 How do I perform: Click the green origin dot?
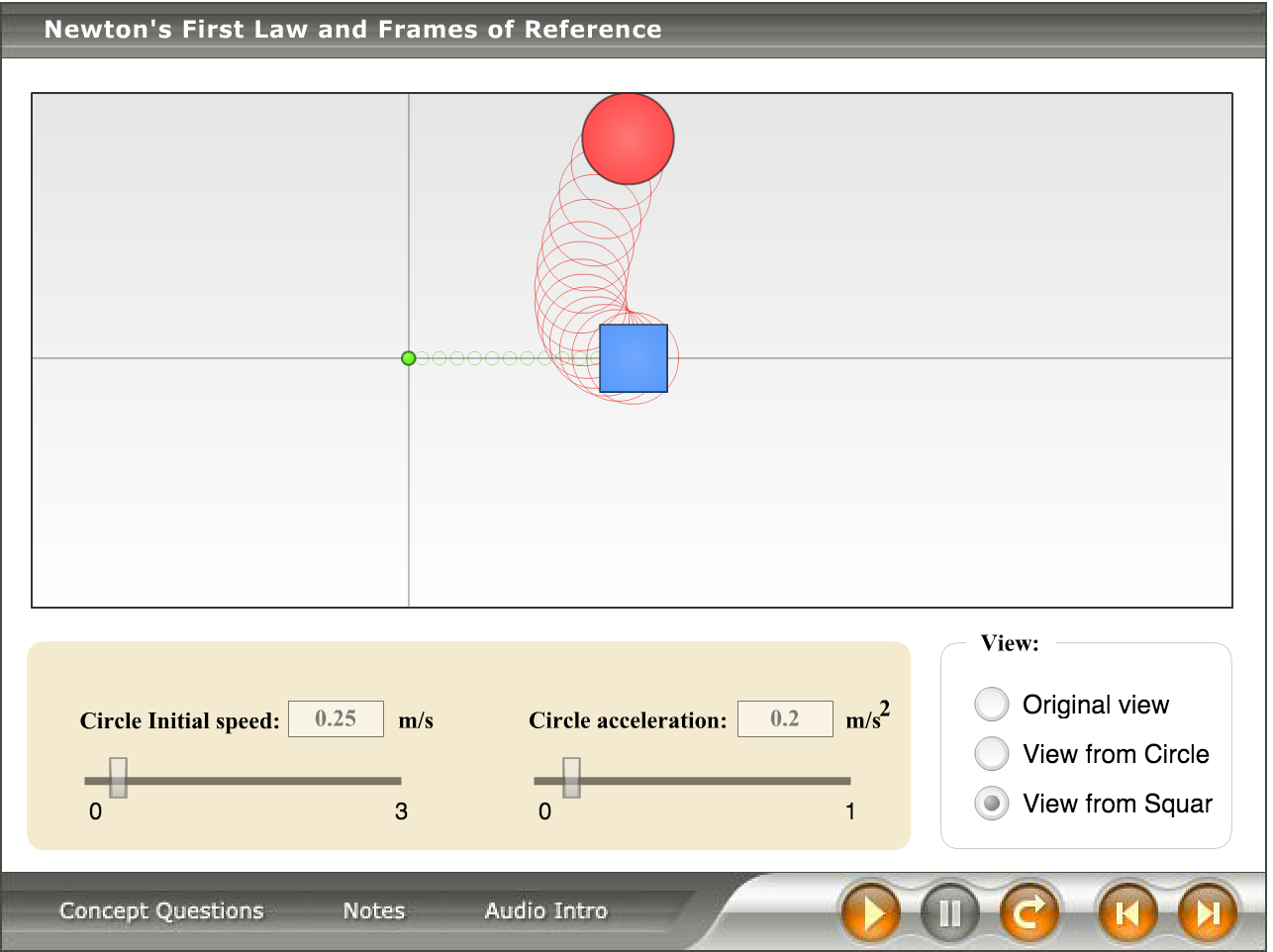tap(408, 358)
